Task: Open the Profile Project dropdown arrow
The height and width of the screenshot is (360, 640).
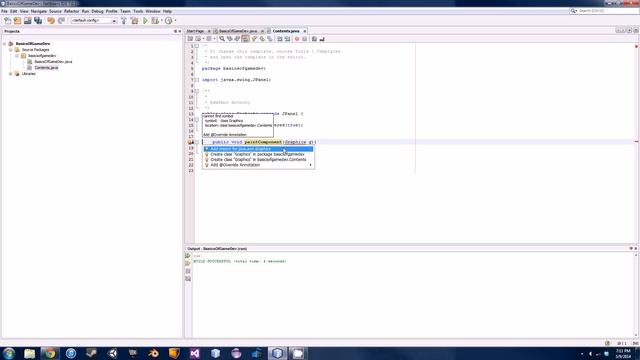Action: coord(175,20)
